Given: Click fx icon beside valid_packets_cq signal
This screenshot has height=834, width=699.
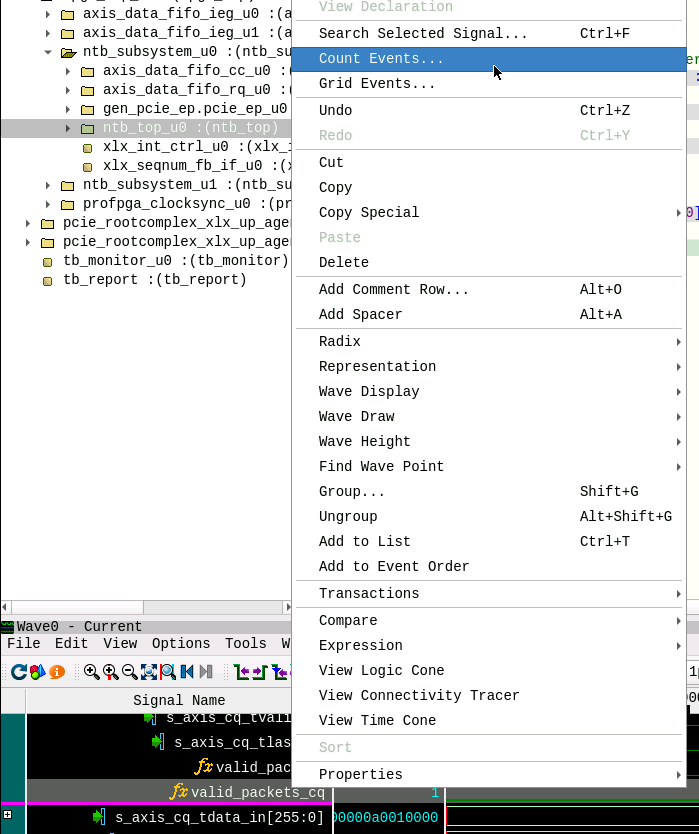Looking at the screenshot, I should [x=179, y=792].
